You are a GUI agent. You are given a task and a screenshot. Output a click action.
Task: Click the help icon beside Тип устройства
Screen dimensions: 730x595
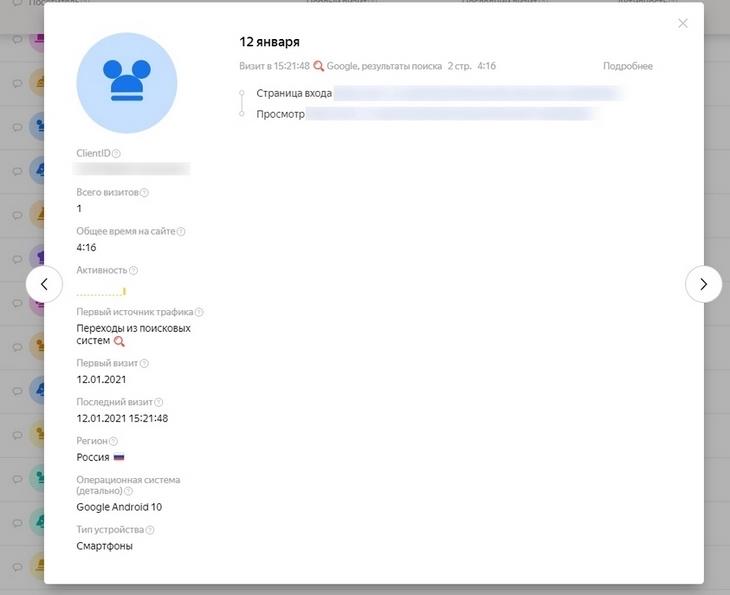coord(151,530)
